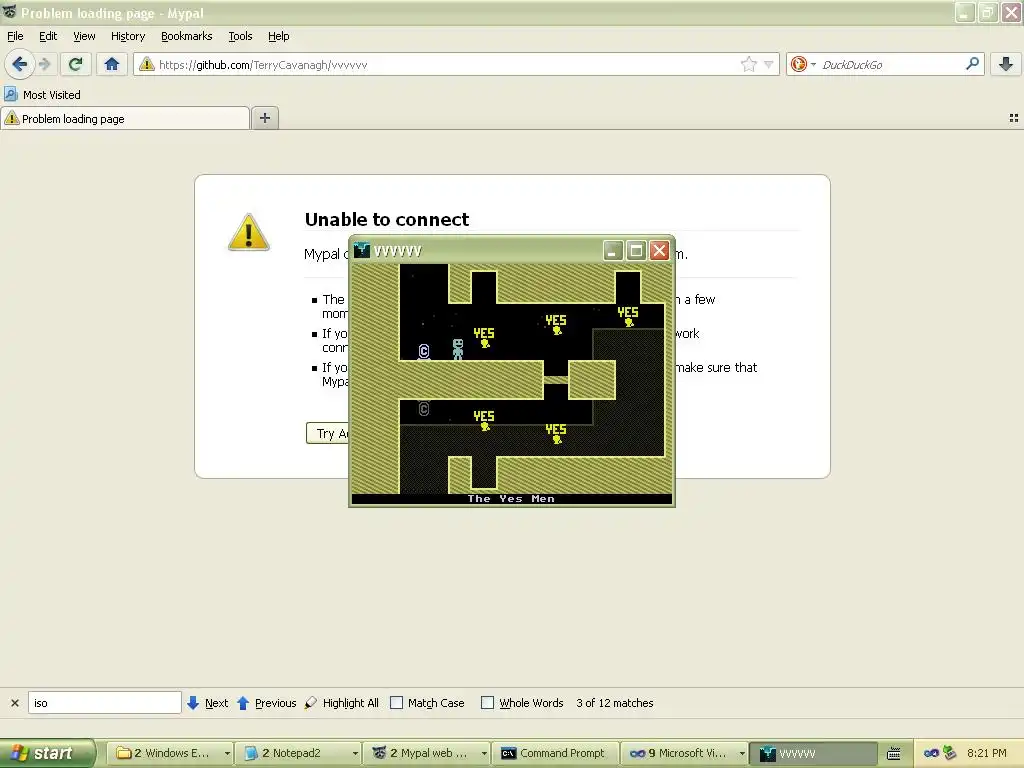The width and height of the screenshot is (1024, 768).
Task: Click the upper C checkpoint in the game
Action: (424, 352)
